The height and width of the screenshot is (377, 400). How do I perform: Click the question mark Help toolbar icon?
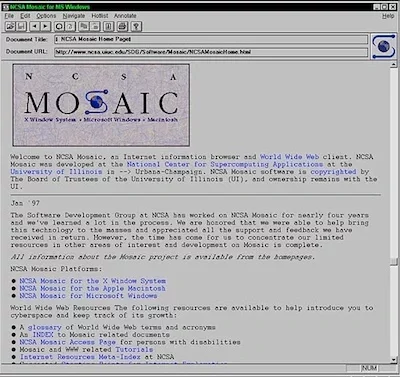pyautogui.click(x=136, y=26)
